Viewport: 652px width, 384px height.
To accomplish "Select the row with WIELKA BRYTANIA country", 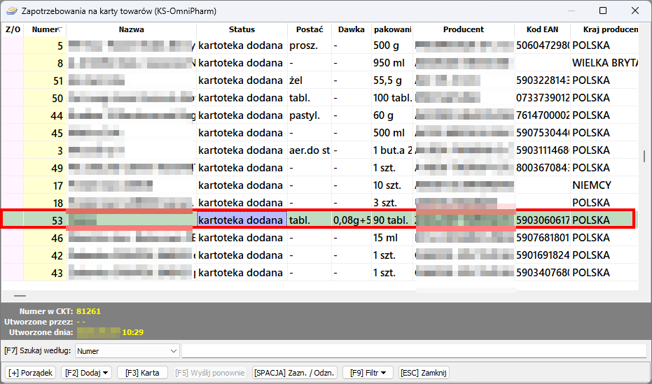I will click(x=320, y=63).
